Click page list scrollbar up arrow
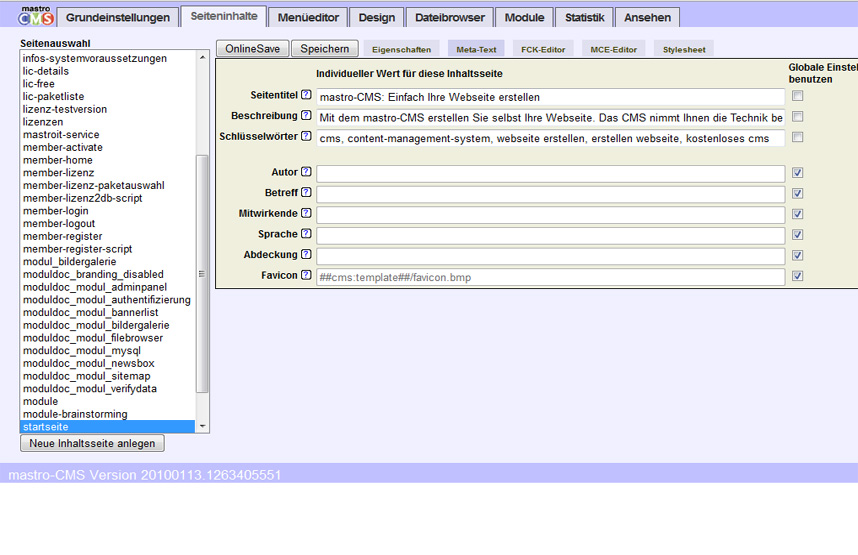 [x=202, y=57]
